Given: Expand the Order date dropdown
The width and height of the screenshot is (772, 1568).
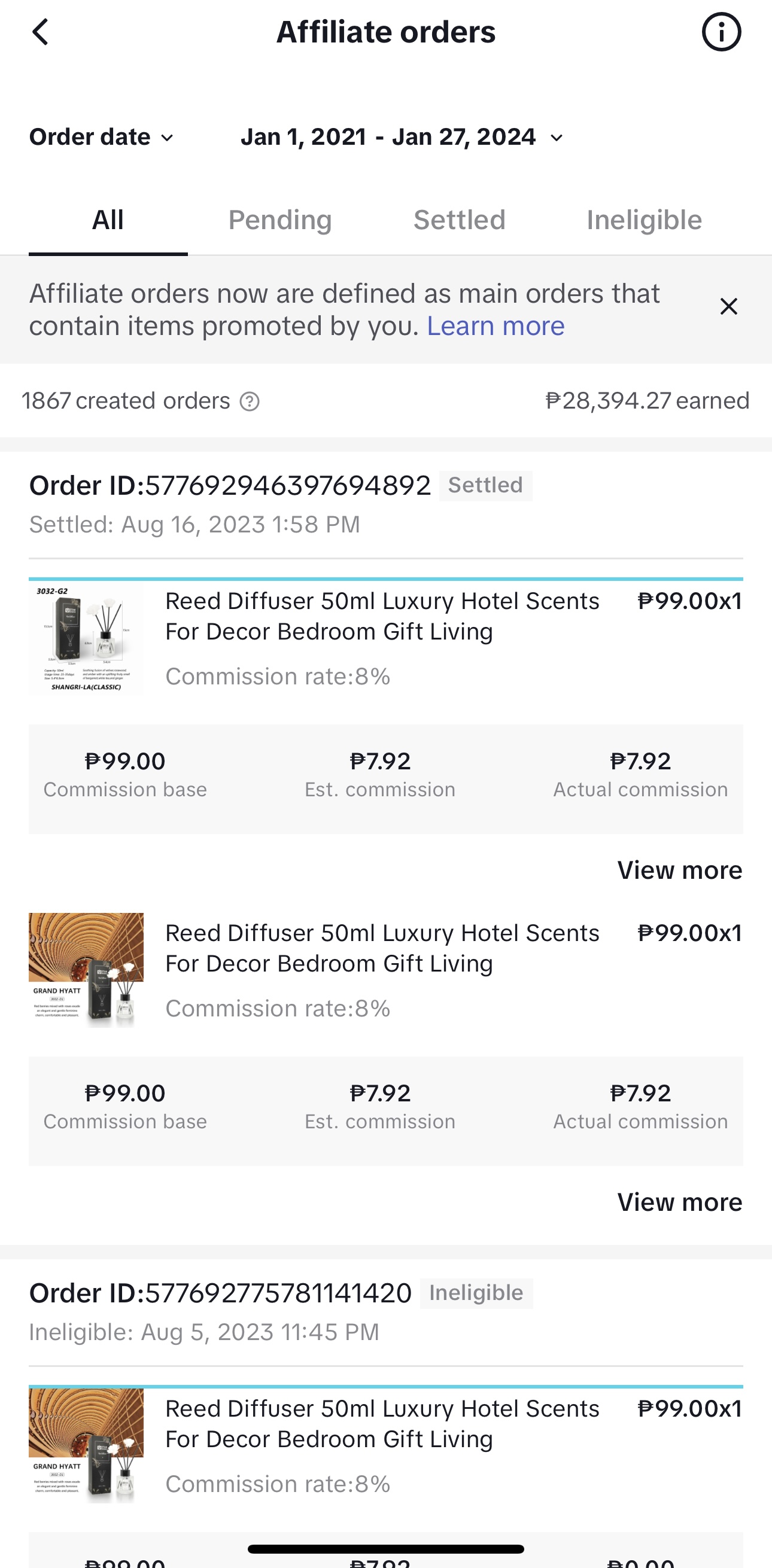Looking at the screenshot, I should 102,138.
